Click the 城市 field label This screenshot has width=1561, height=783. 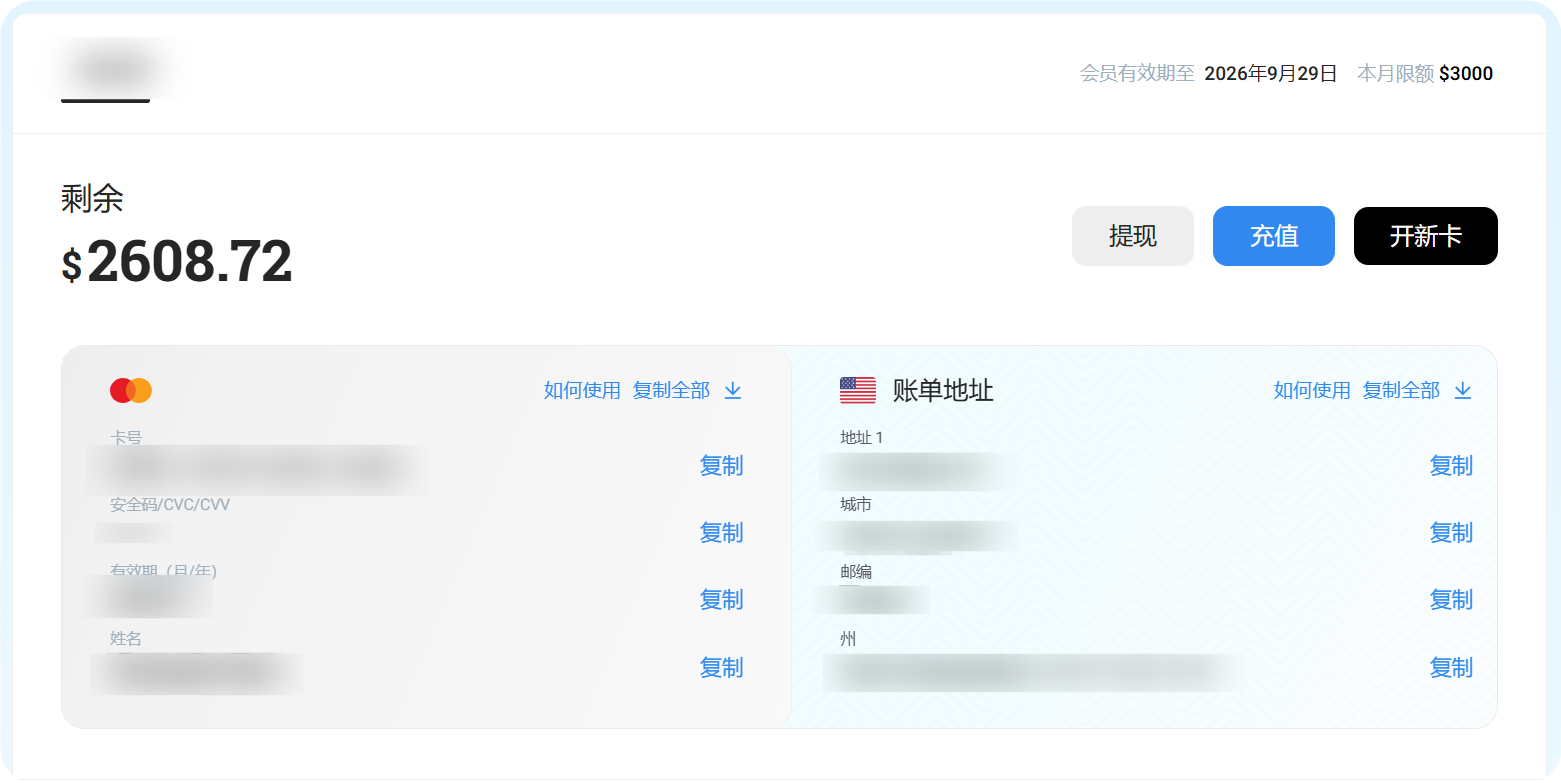pyautogui.click(x=856, y=505)
